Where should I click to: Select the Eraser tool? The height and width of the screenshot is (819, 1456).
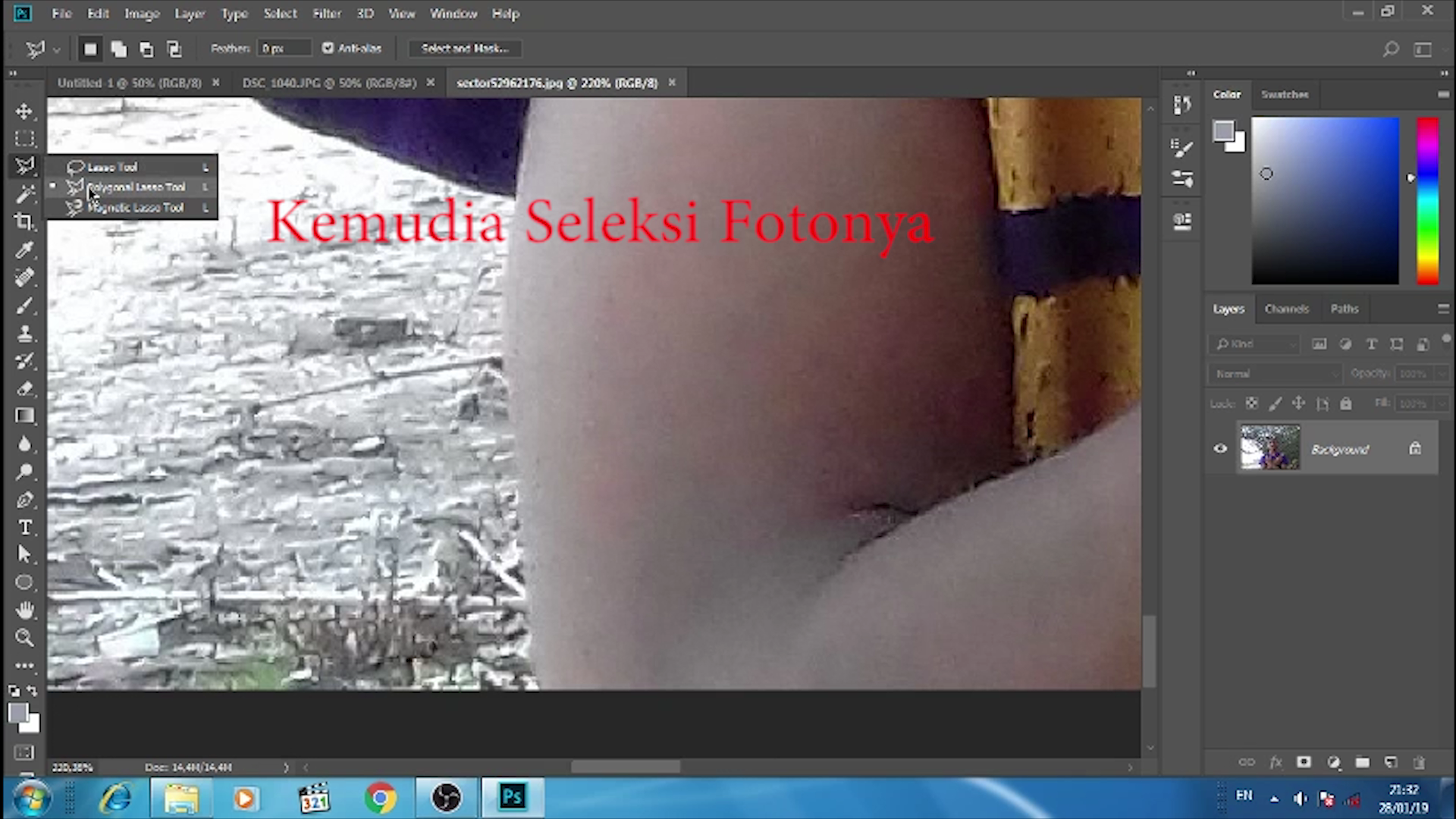click(x=24, y=388)
